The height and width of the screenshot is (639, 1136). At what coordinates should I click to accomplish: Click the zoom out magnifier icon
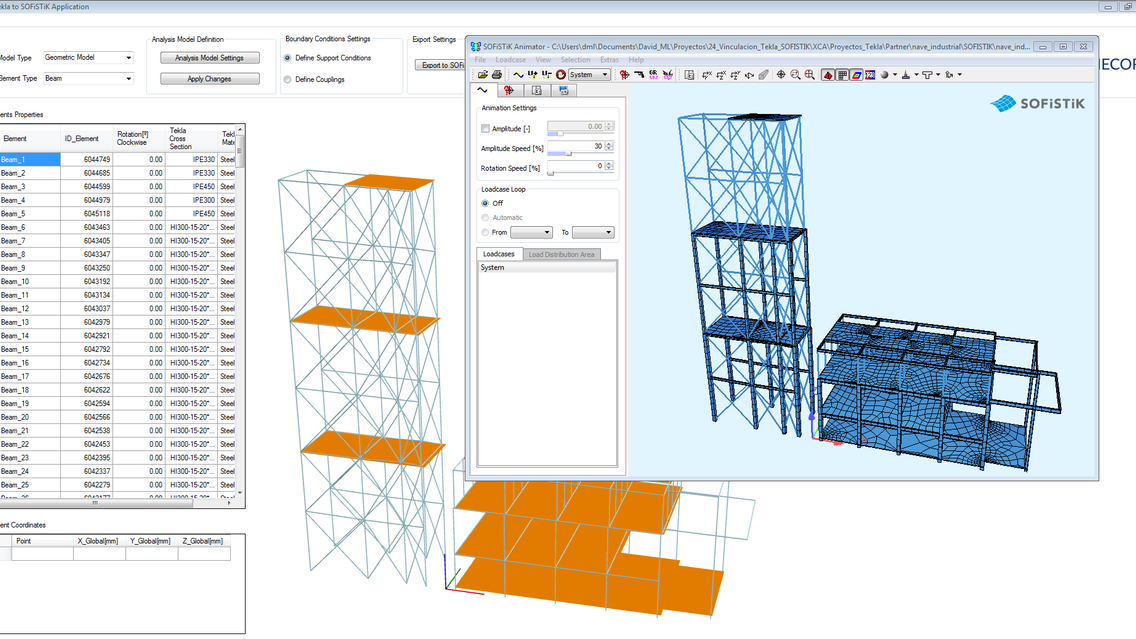(x=795, y=75)
